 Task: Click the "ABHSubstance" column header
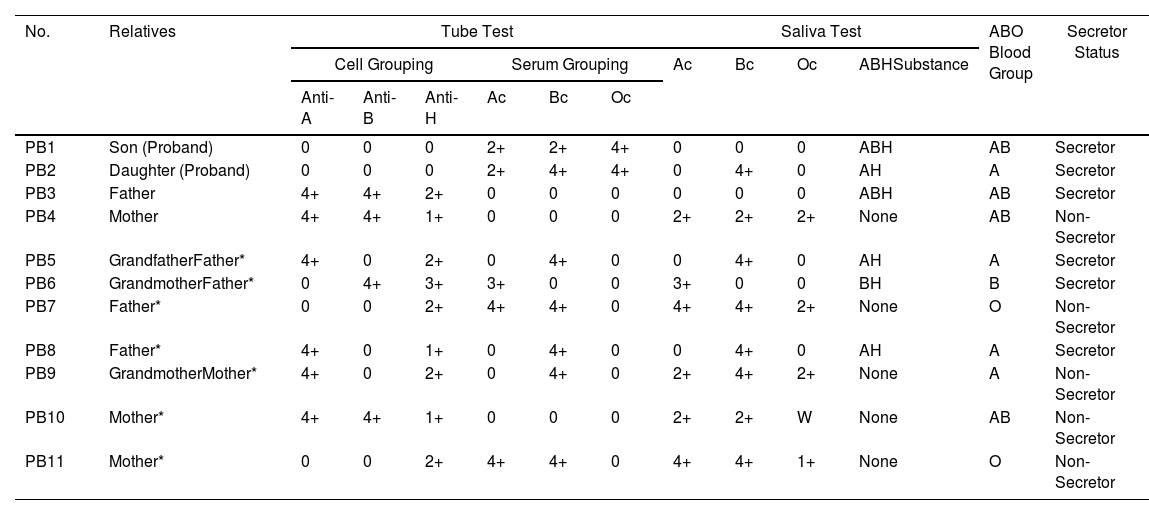coord(913,64)
